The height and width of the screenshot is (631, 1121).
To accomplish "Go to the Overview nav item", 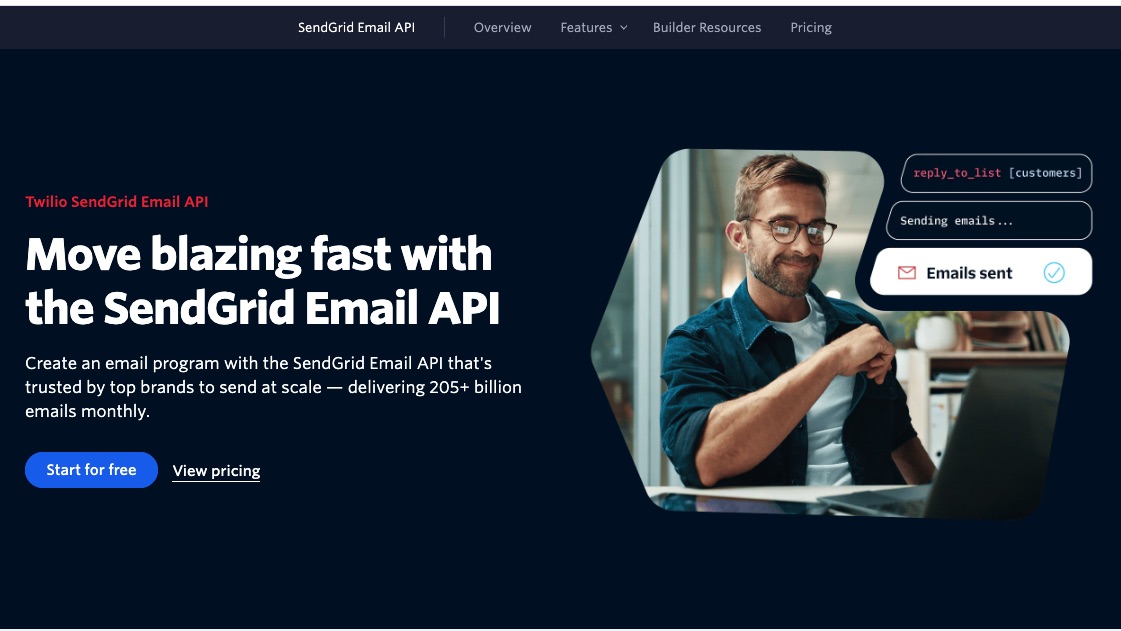I will [x=502, y=27].
